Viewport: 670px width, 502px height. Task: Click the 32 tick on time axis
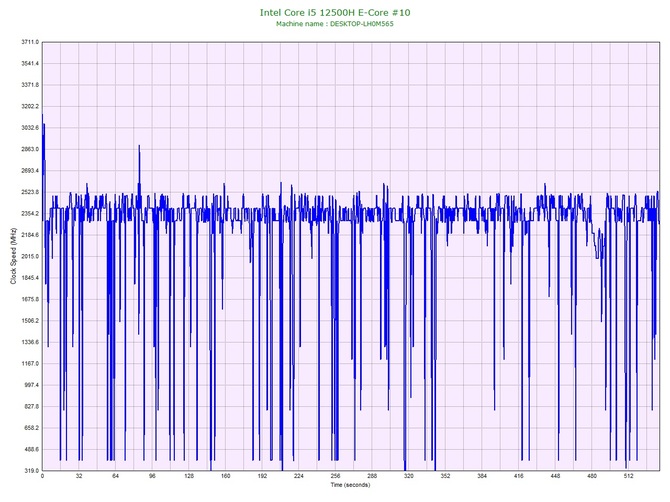(79, 476)
